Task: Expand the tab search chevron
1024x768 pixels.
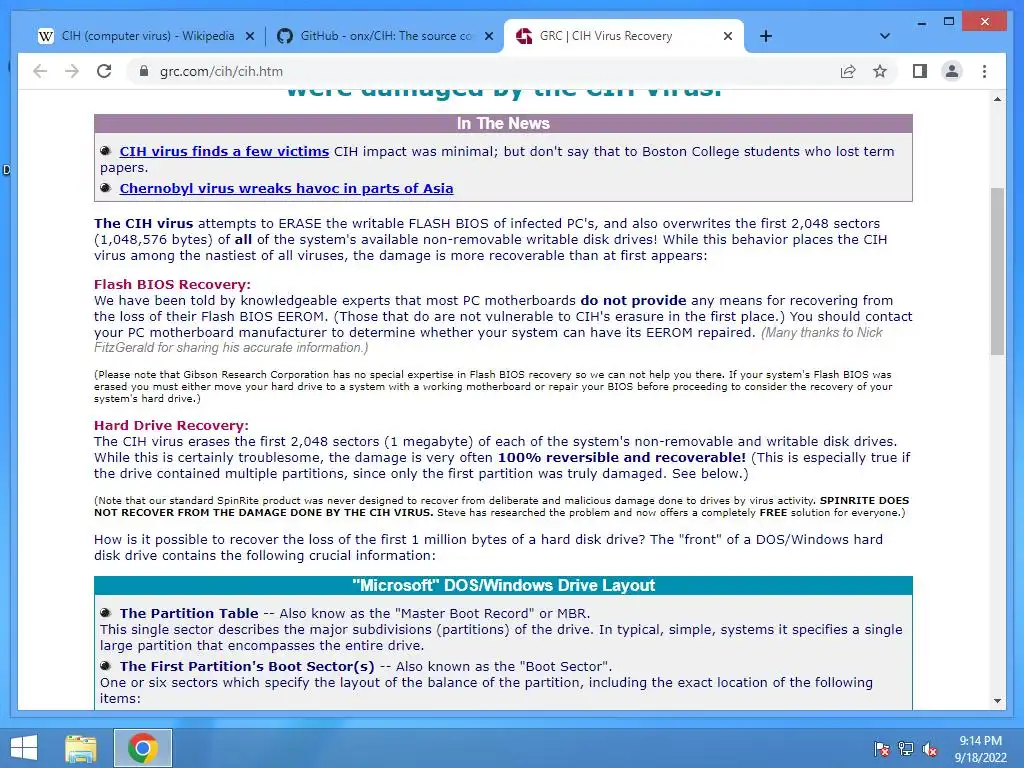Action: coord(885,36)
